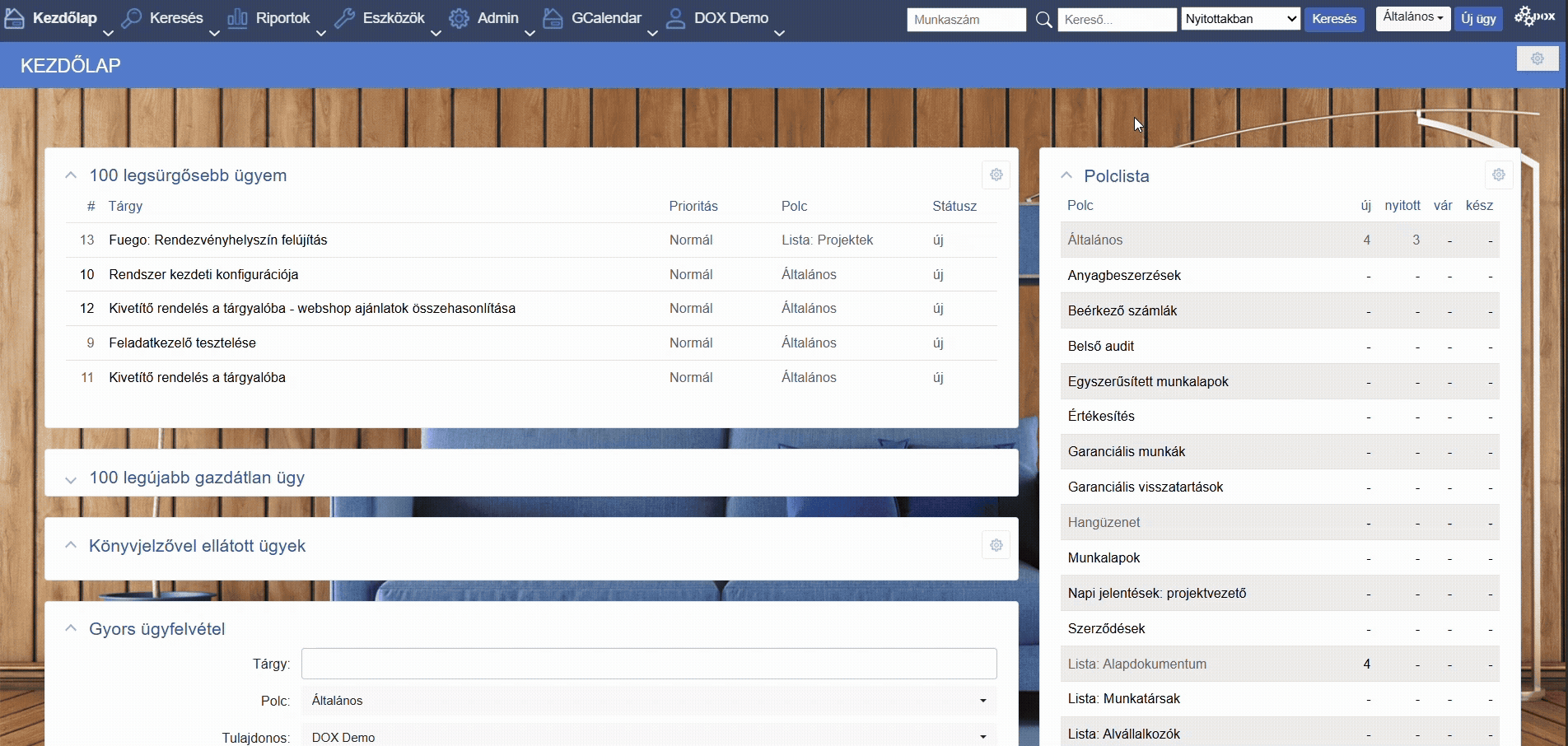Open the Fuego: Rendezvényhelyszín felújítás case
The height and width of the screenshot is (746, 1568).
(218, 240)
